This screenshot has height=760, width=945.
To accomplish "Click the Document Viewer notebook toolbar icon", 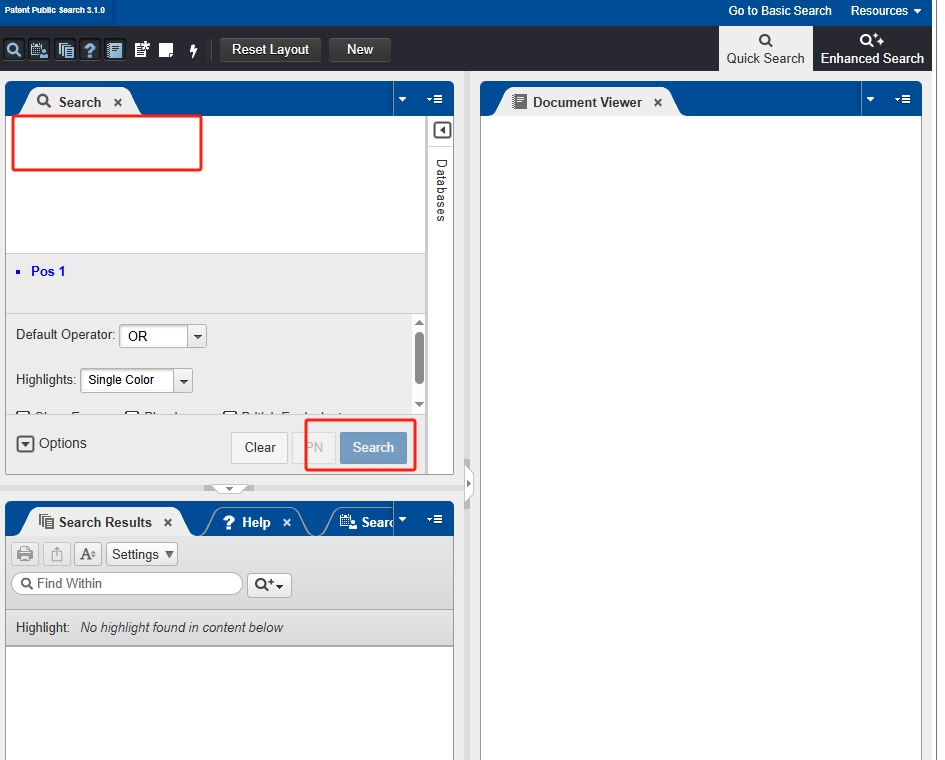I will coord(115,50).
